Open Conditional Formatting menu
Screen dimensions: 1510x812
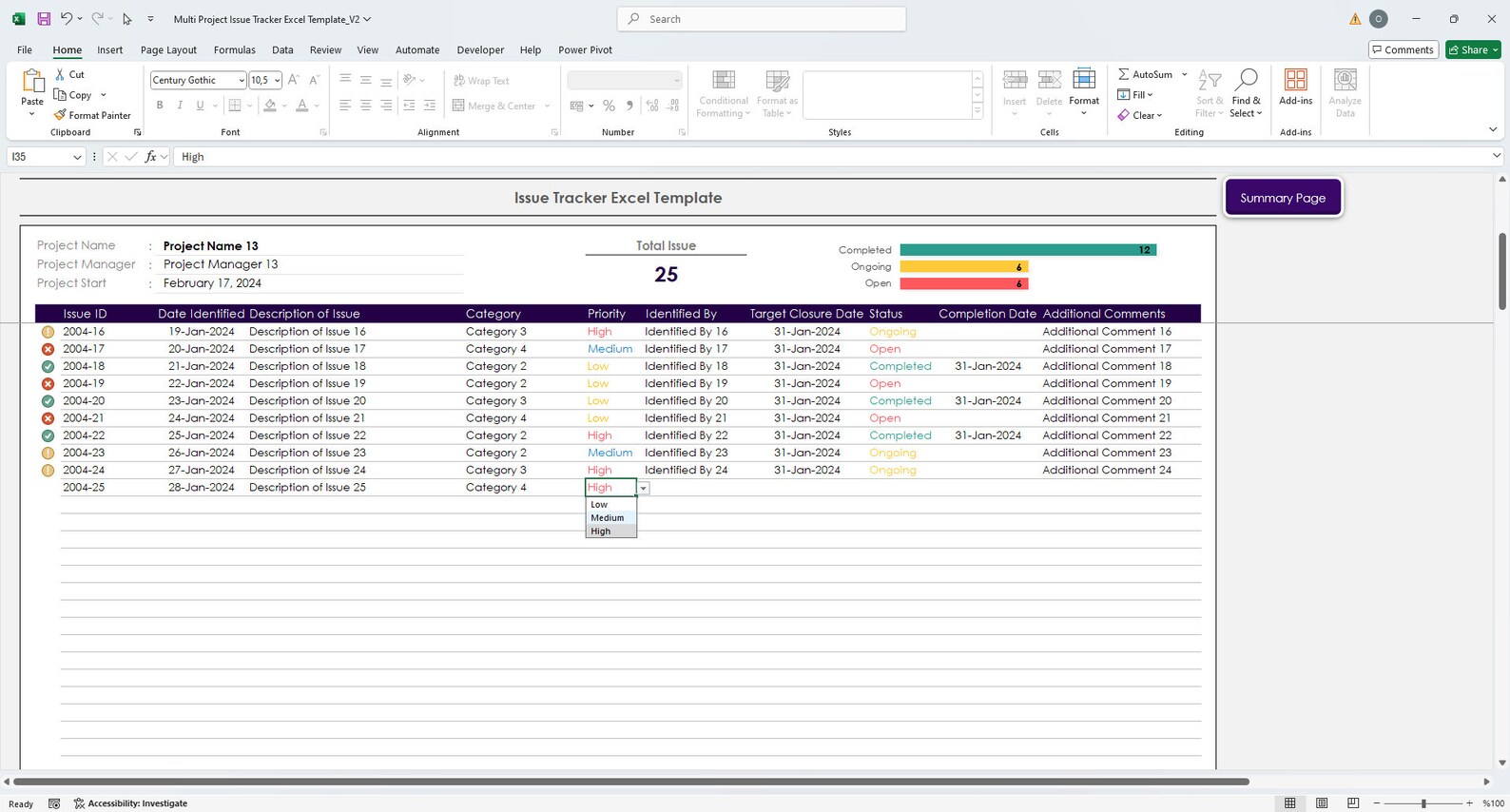[x=723, y=93]
